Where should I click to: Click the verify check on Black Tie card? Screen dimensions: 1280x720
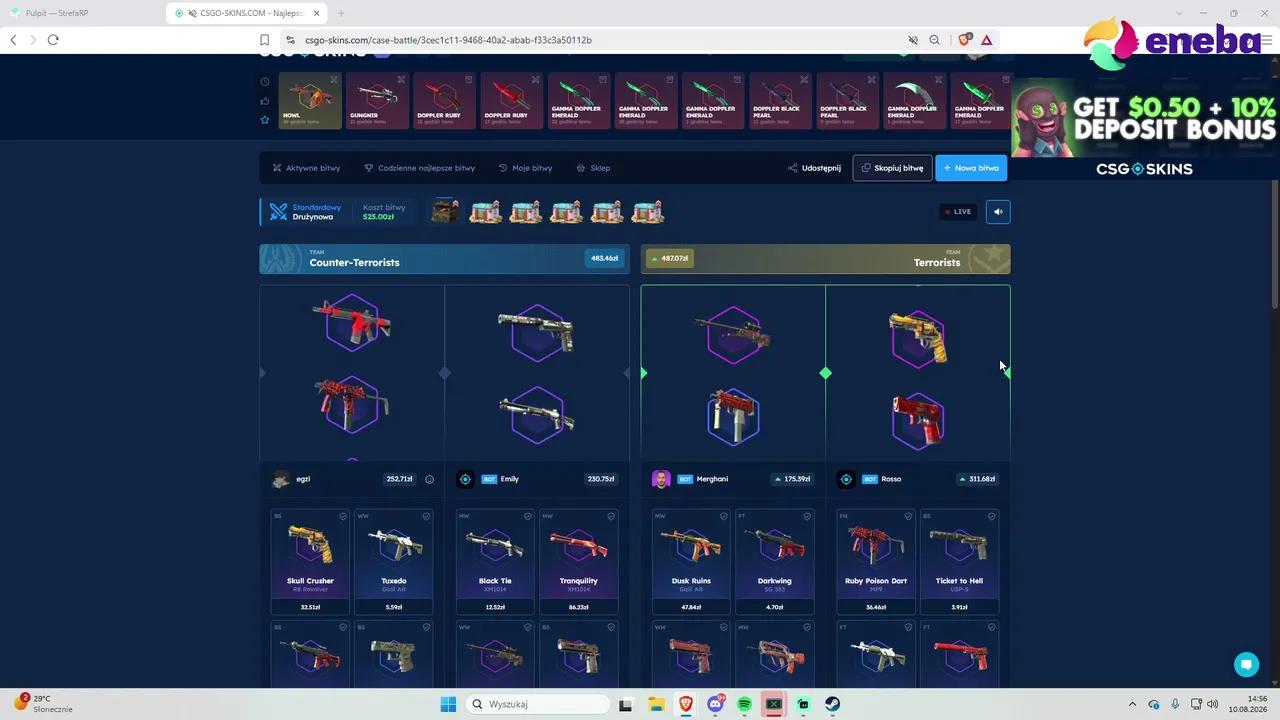pos(528,517)
